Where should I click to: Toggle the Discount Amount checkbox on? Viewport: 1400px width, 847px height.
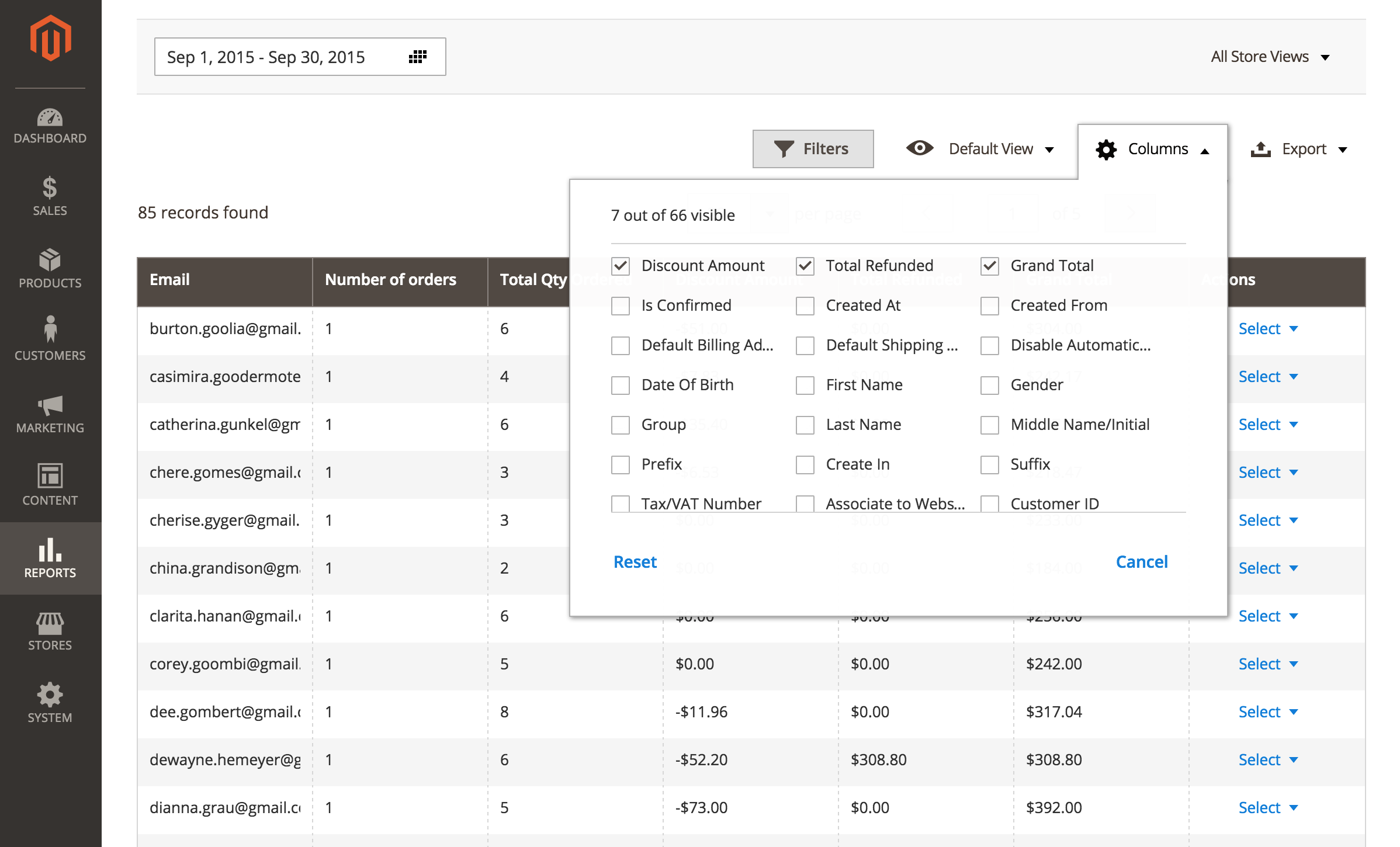pyautogui.click(x=621, y=265)
